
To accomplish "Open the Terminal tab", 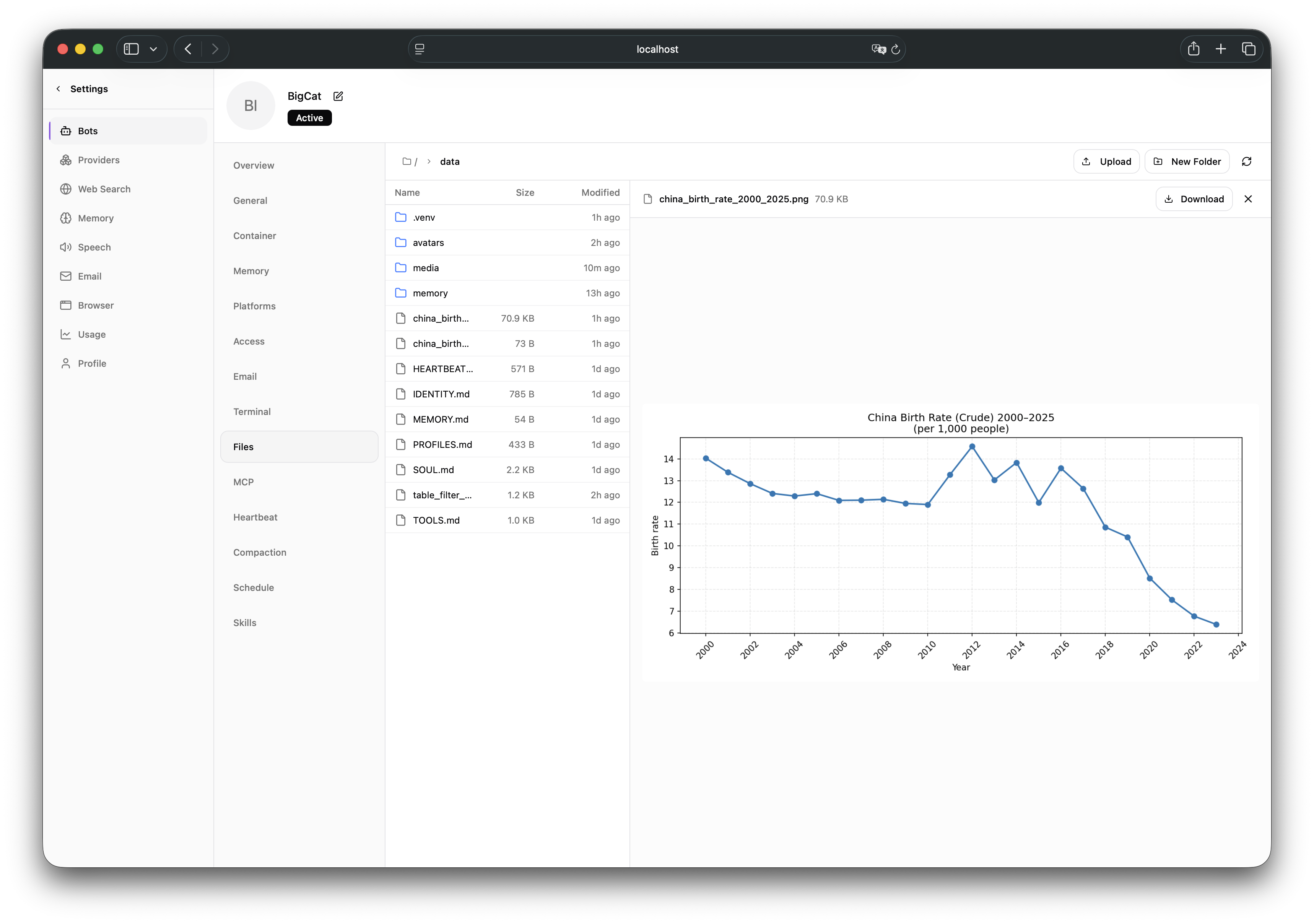I will point(252,412).
